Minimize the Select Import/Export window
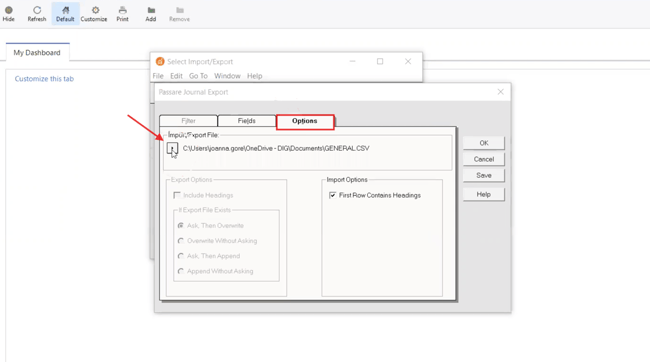 (x=353, y=61)
